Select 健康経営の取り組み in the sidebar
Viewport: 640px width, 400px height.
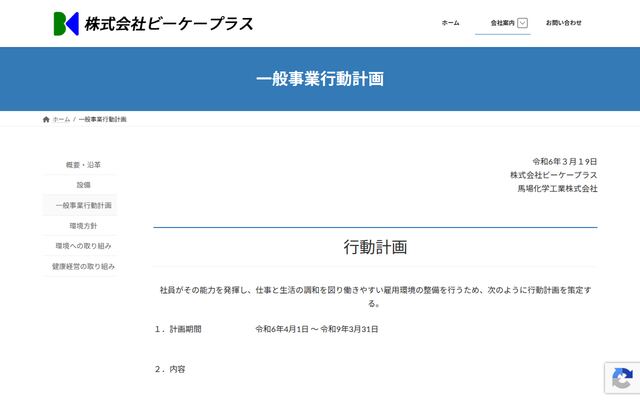coord(83,266)
